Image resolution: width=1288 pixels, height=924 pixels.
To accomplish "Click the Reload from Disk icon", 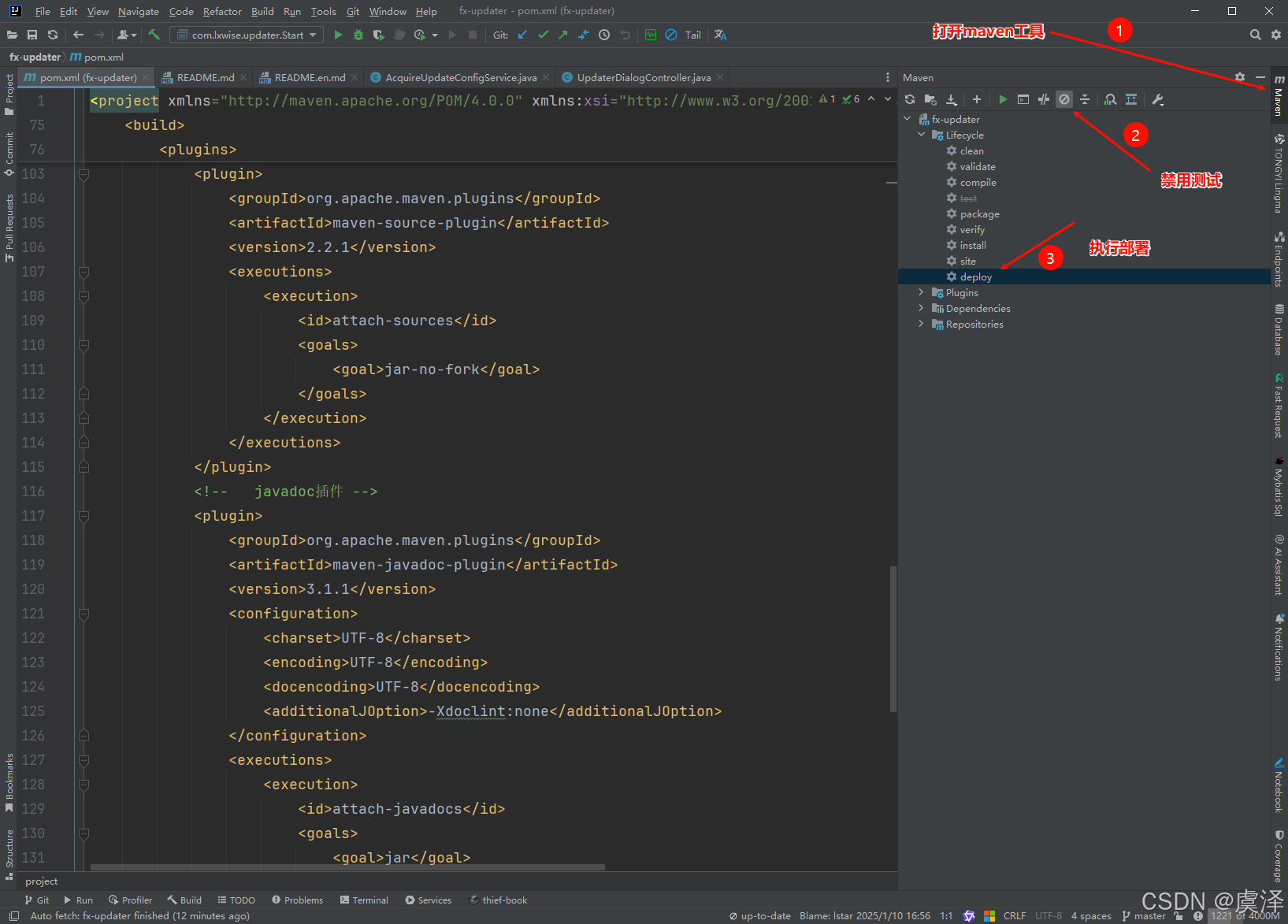I will pyautogui.click(x=53, y=35).
